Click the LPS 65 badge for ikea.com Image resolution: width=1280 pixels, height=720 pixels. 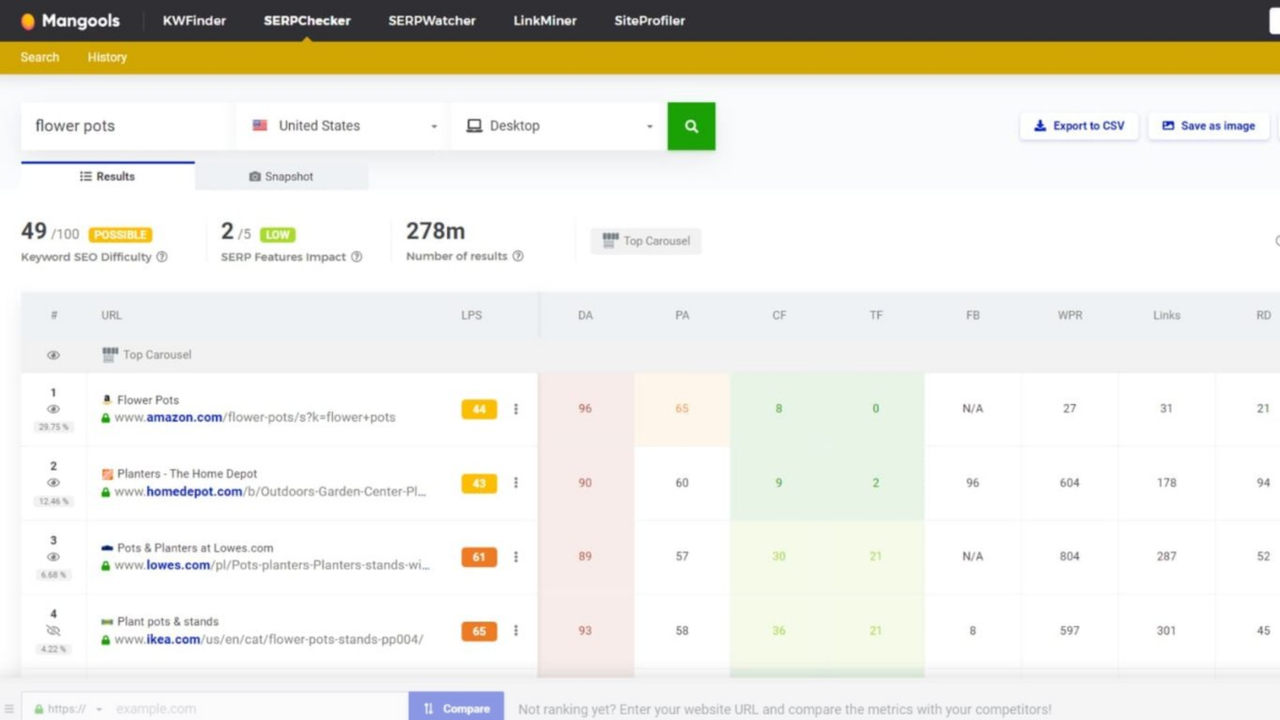(479, 631)
